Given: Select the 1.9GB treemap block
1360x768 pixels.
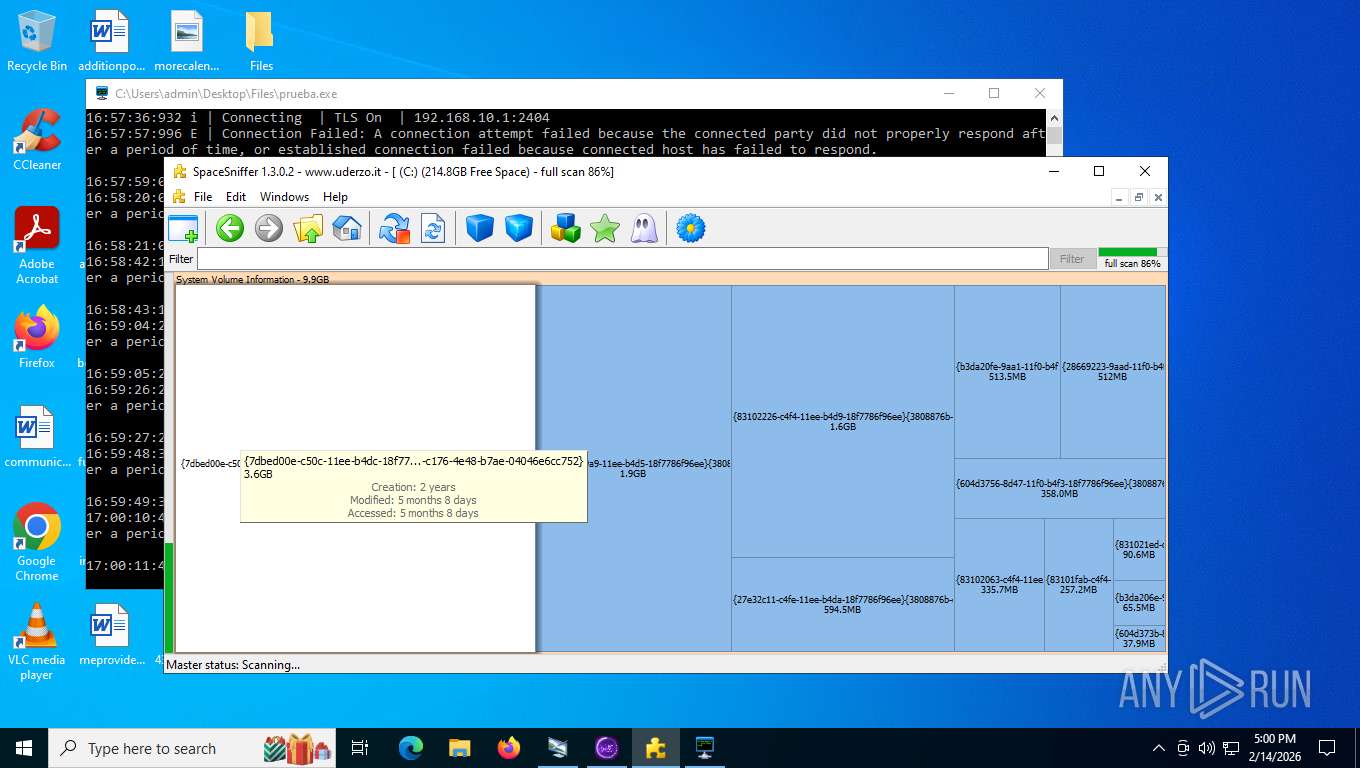Looking at the screenshot, I should 634,468.
